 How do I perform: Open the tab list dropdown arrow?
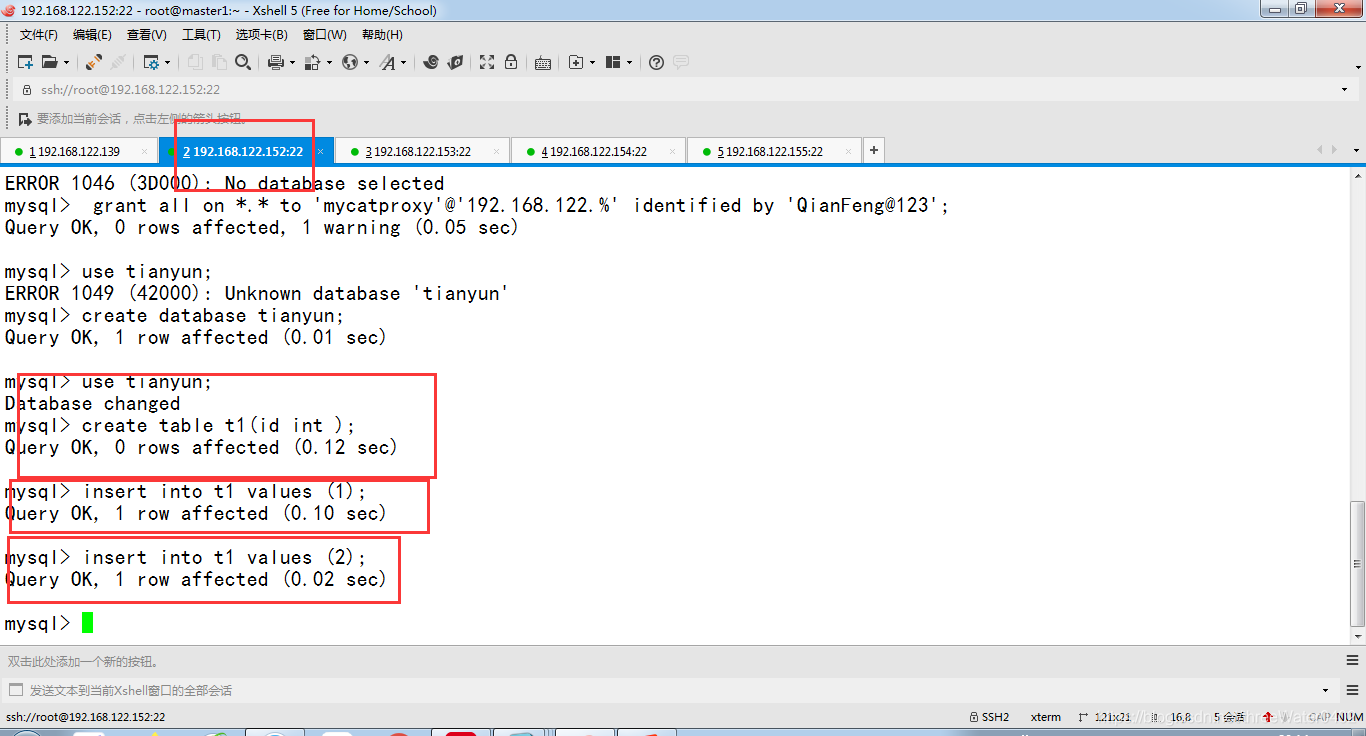click(1356, 150)
